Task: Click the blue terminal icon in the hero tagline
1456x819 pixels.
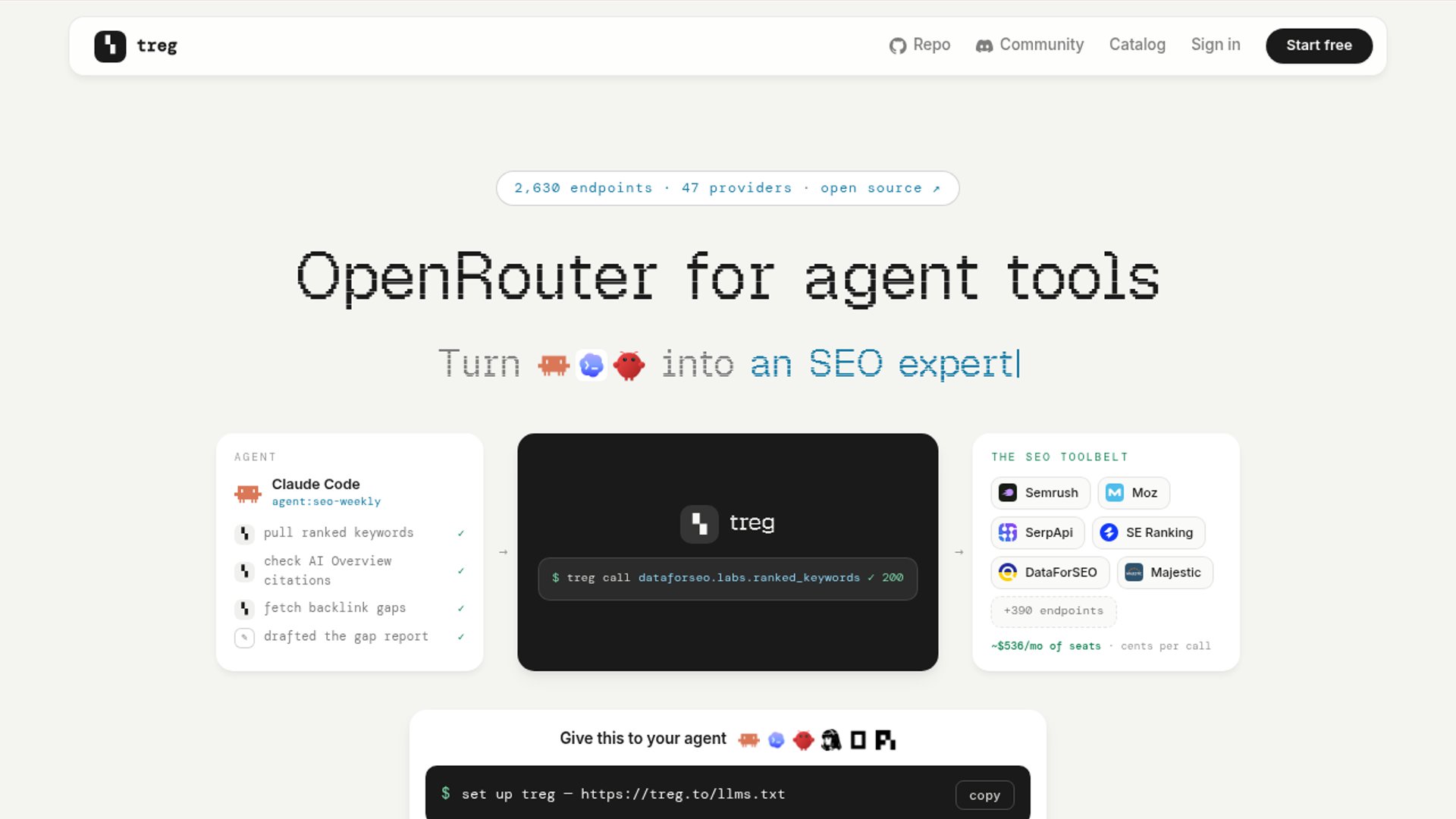Action: click(591, 365)
